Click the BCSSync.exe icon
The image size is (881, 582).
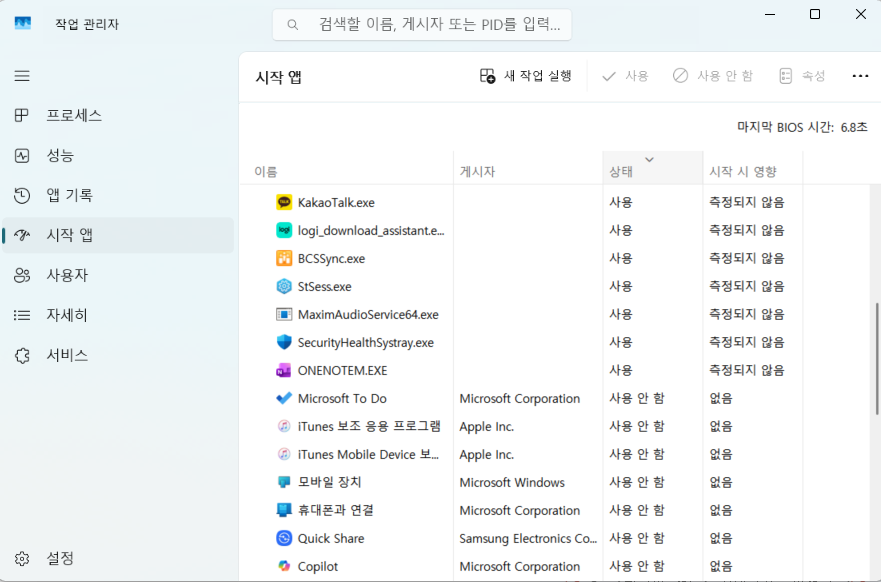point(284,258)
